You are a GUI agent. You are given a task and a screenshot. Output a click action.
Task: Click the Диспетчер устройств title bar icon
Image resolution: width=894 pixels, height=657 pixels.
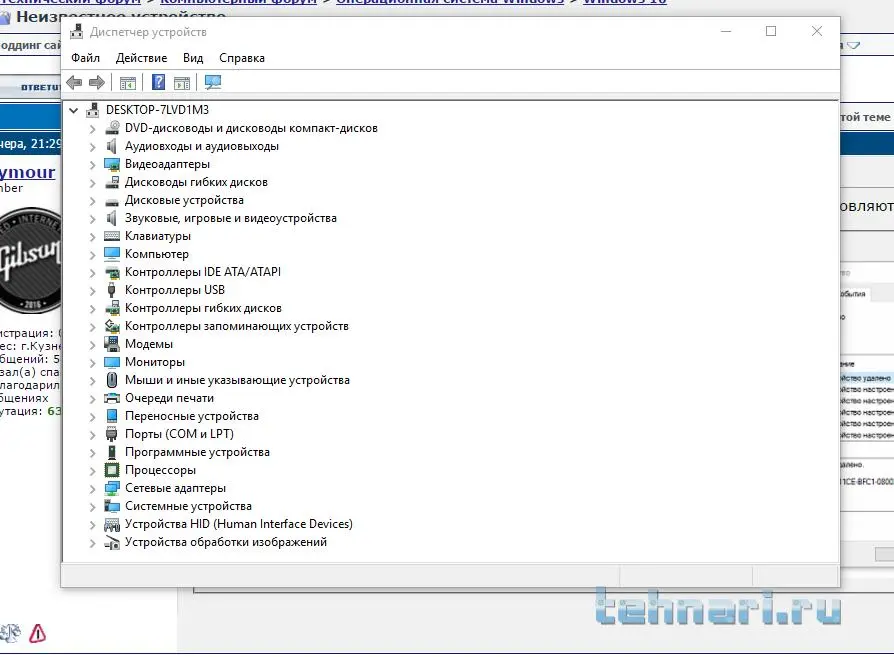click(76, 32)
